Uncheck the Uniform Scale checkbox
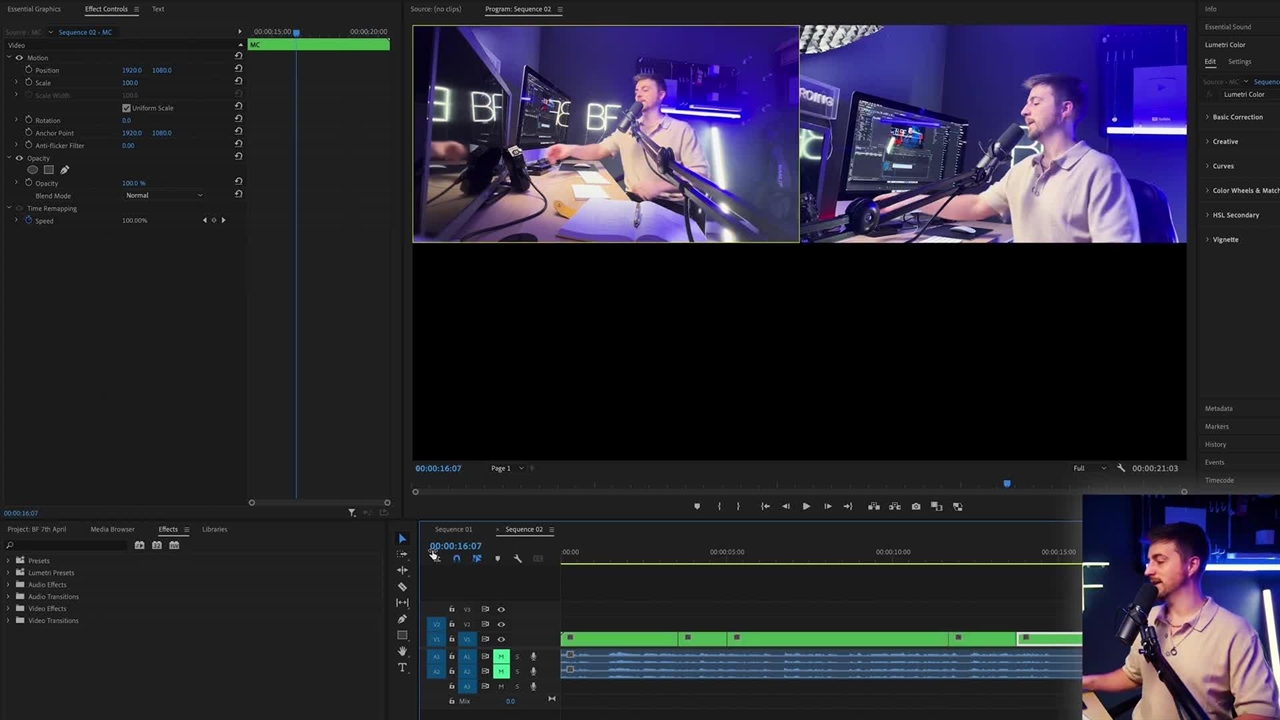Viewport: 1280px width, 720px height. [126, 108]
